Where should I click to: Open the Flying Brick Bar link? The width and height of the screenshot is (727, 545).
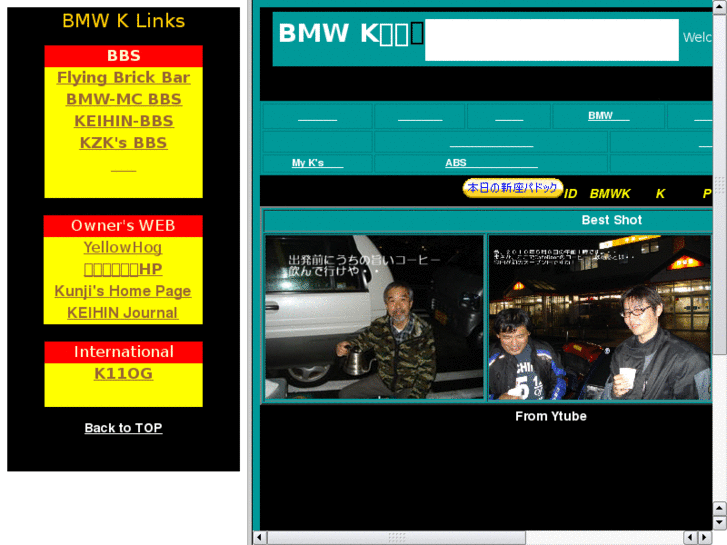click(x=123, y=77)
